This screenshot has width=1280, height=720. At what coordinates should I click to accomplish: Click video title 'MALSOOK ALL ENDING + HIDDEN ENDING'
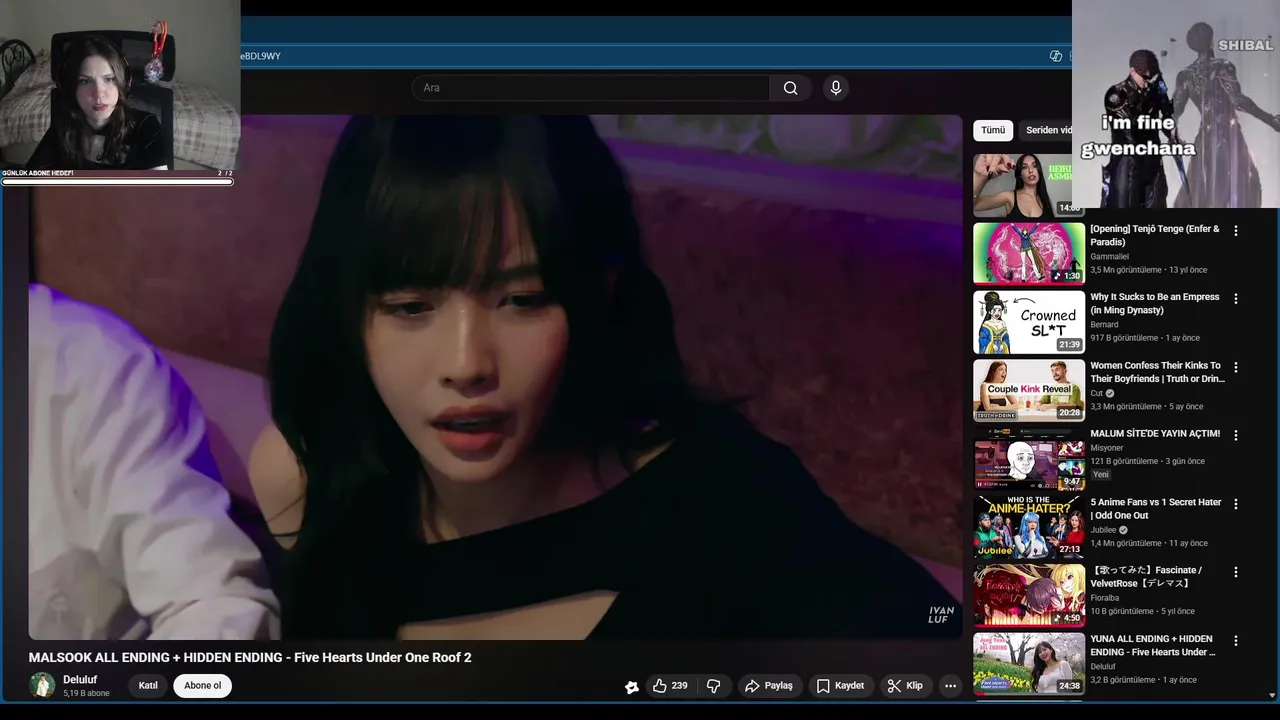pos(250,657)
